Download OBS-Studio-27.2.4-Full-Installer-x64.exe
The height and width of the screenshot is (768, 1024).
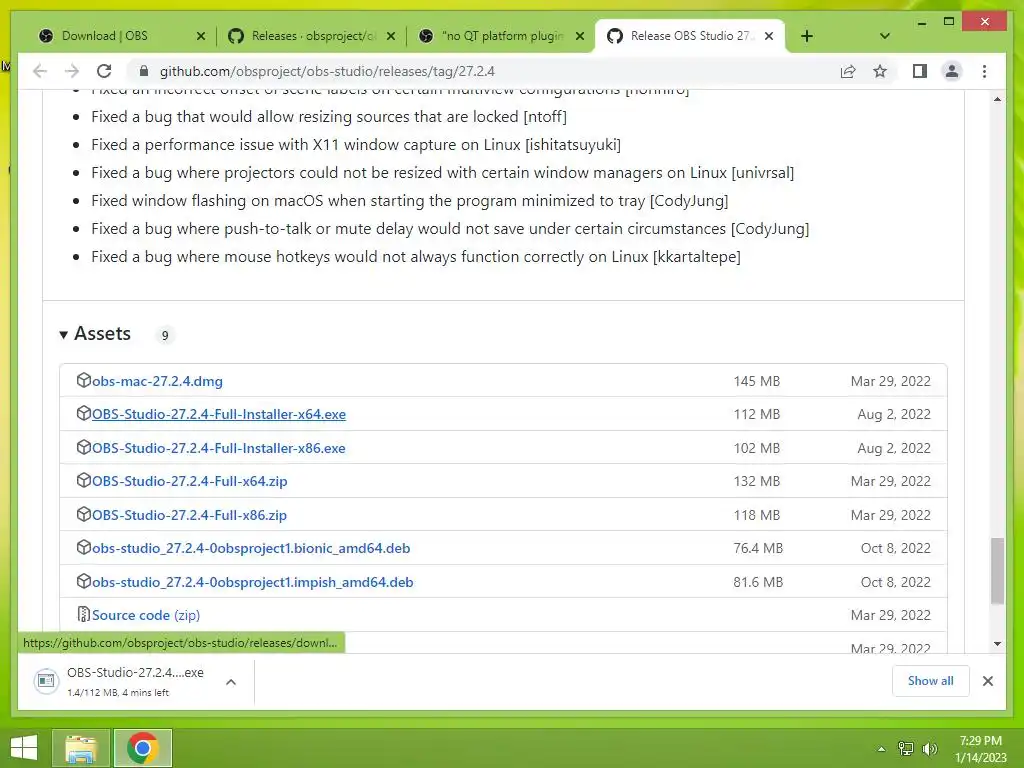pos(219,414)
